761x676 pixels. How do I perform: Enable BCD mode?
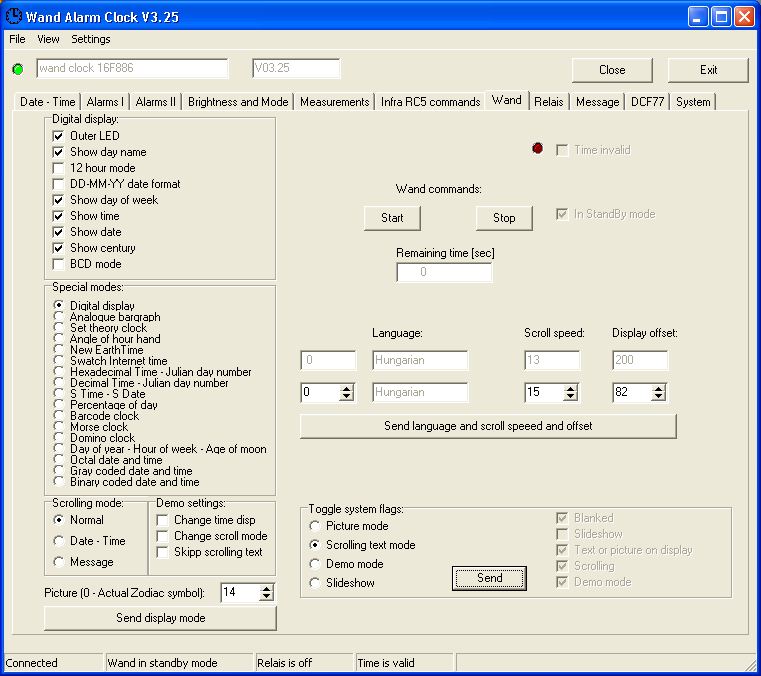click(x=58, y=264)
